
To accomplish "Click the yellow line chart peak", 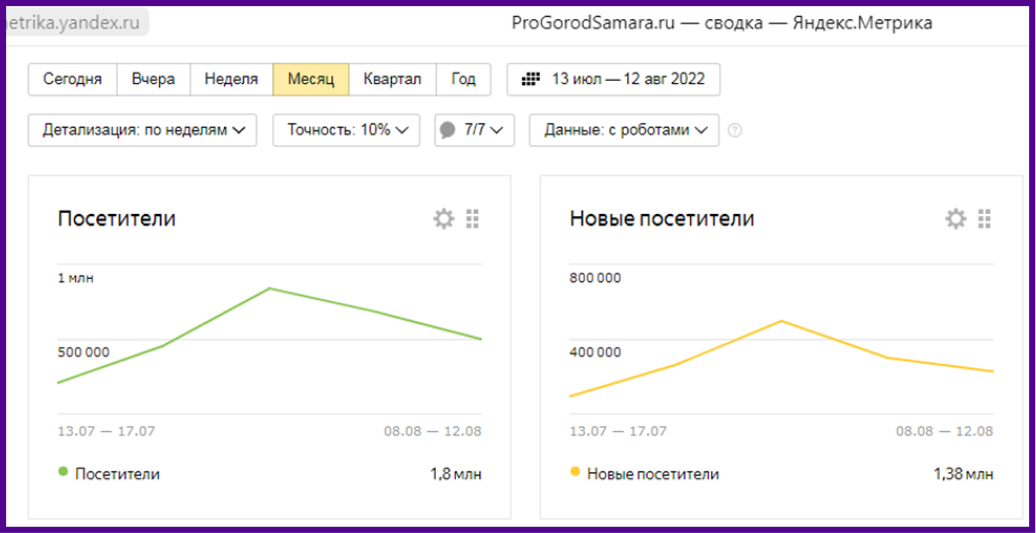I will [782, 321].
